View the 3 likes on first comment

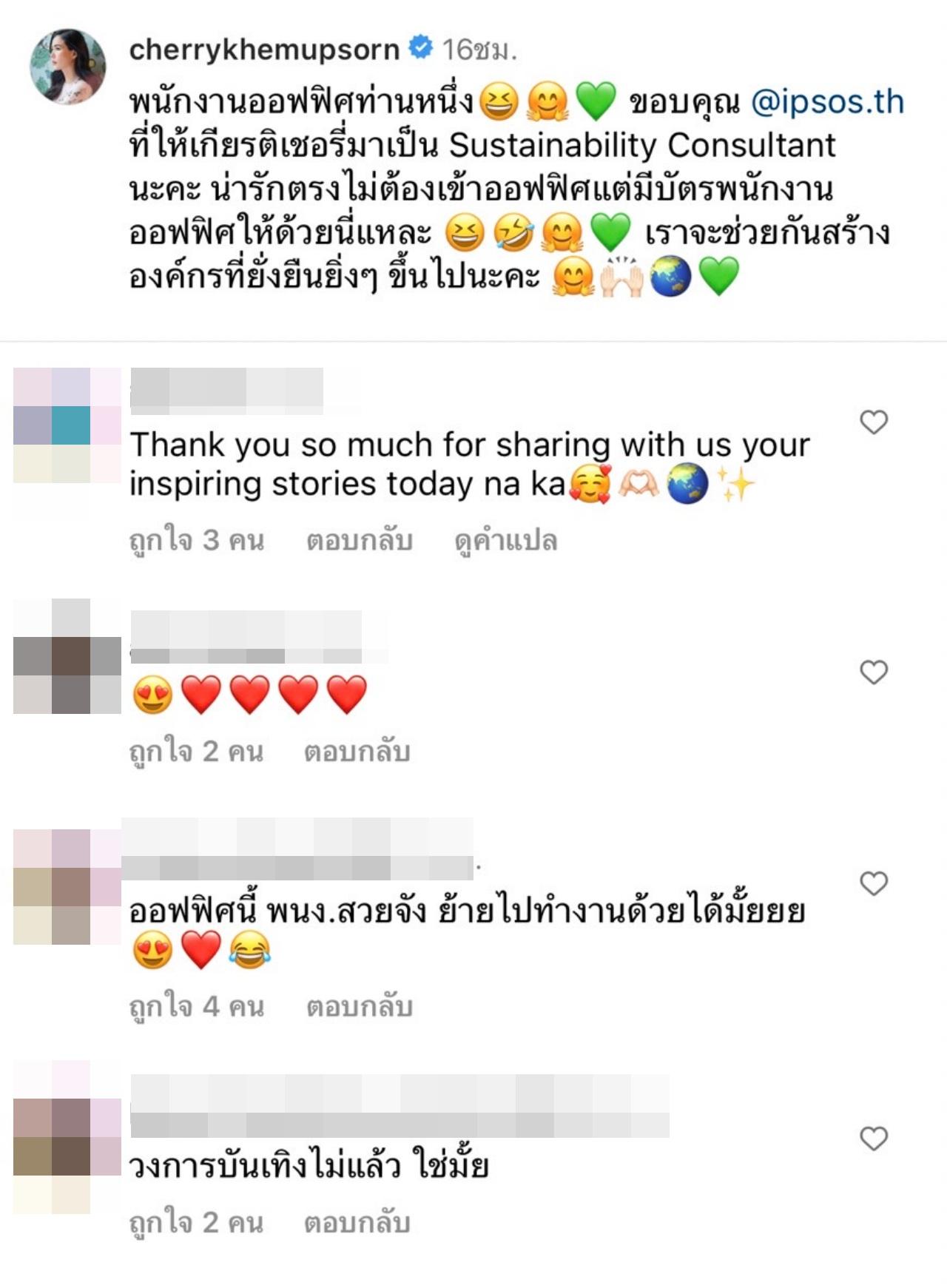(197, 541)
